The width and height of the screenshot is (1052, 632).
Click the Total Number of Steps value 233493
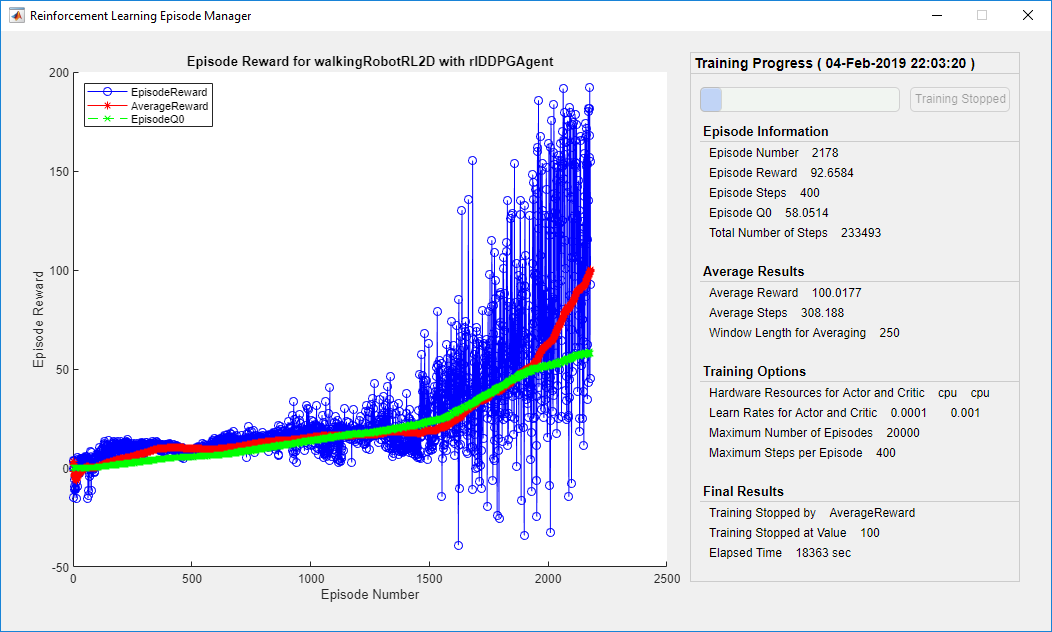pos(861,233)
